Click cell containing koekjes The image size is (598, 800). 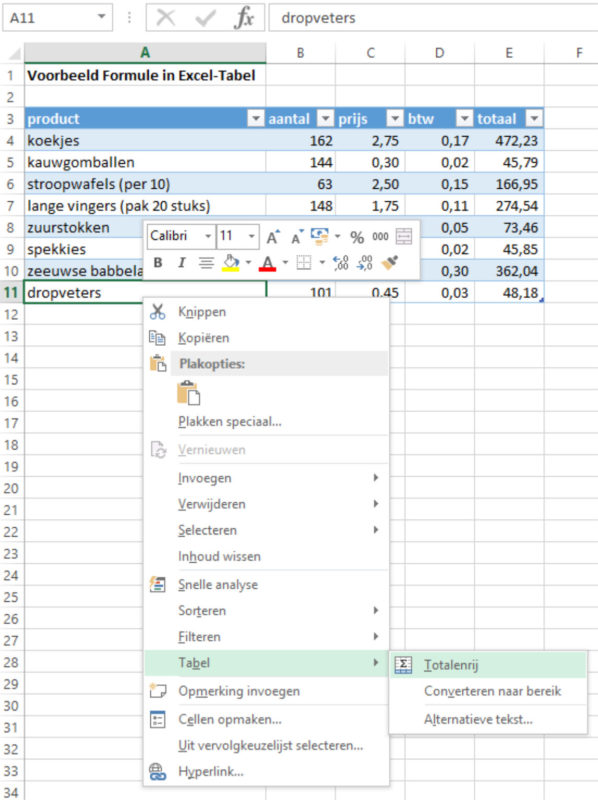(145, 141)
